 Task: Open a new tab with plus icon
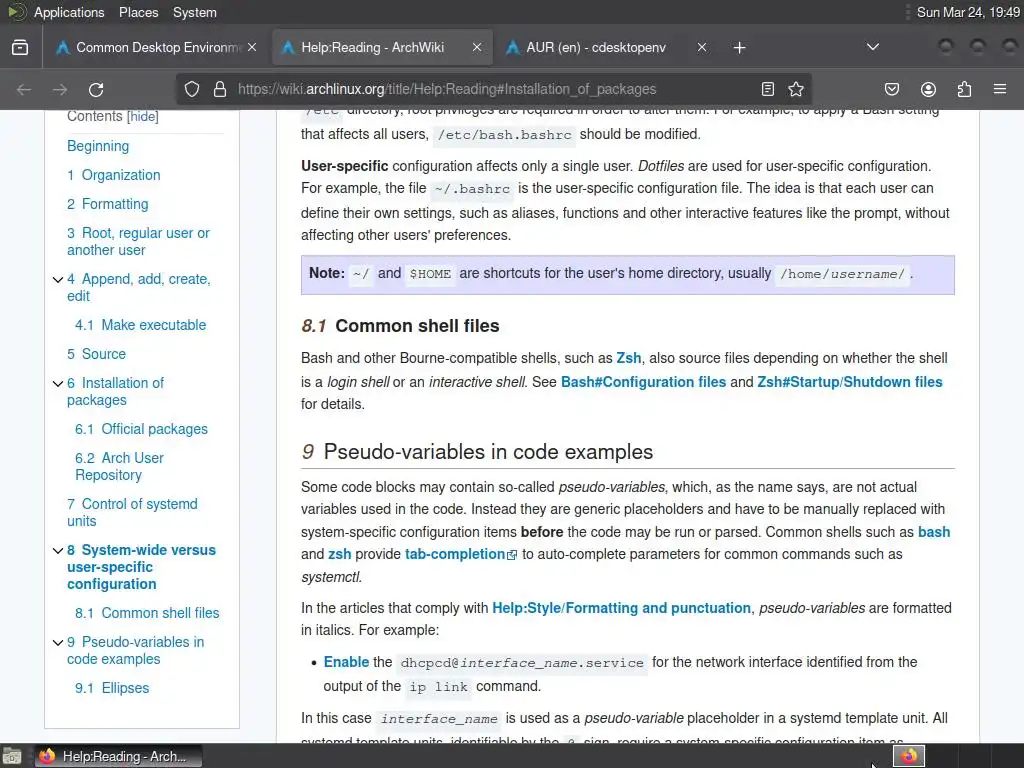pos(739,48)
